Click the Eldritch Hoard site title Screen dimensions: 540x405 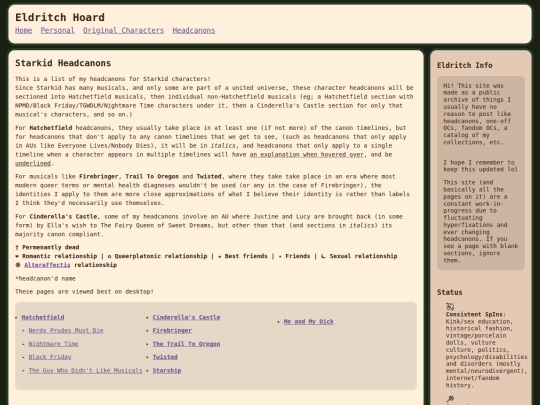coord(60,17)
